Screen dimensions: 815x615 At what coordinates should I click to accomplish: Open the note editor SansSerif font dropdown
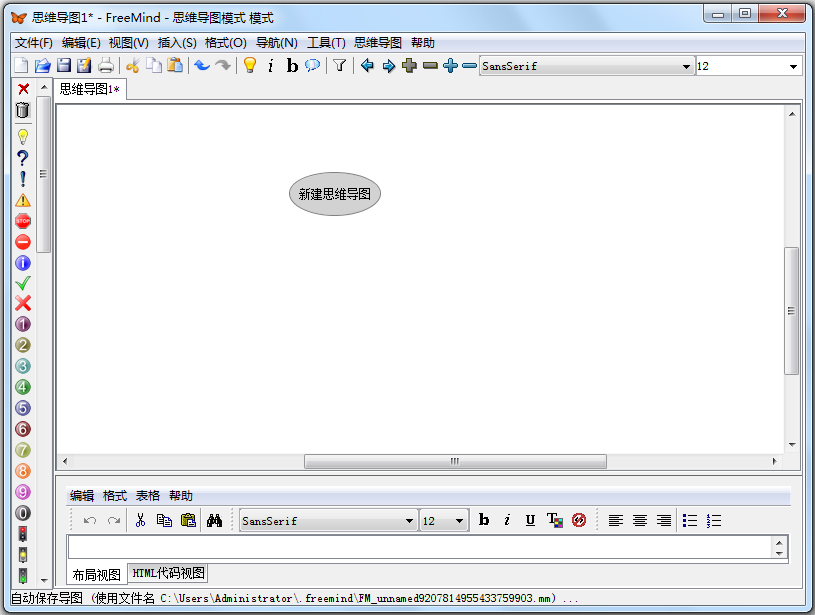[x=328, y=521]
